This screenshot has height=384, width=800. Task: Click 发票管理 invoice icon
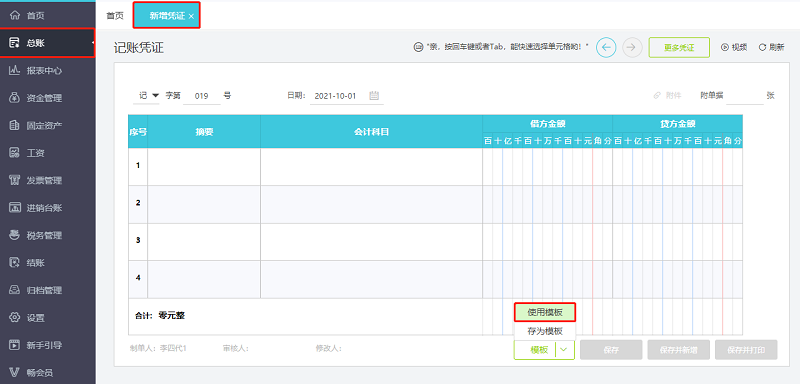tap(15, 180)
